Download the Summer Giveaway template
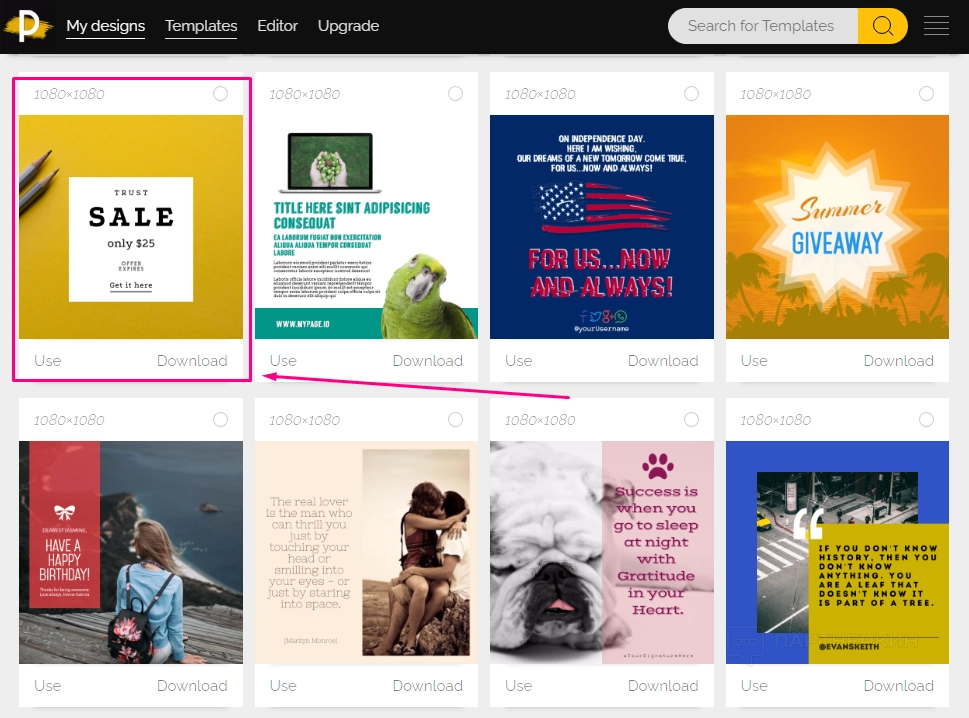969x718 pixels. tap(899, 360)
